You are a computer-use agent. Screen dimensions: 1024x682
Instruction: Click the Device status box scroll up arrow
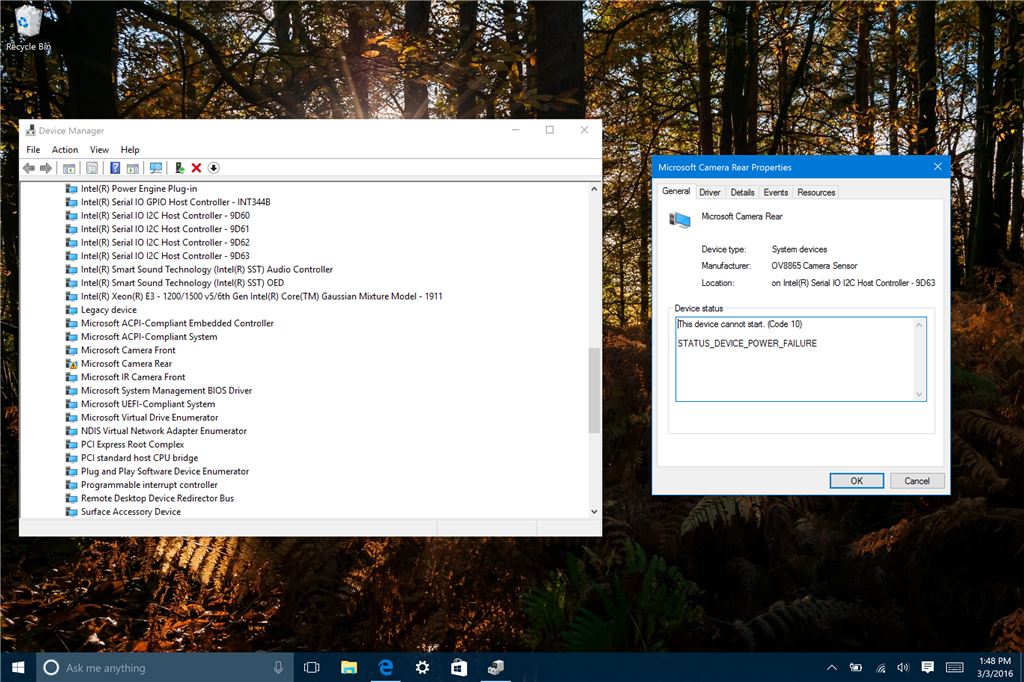pyautogui.click(x=919, y=325)
